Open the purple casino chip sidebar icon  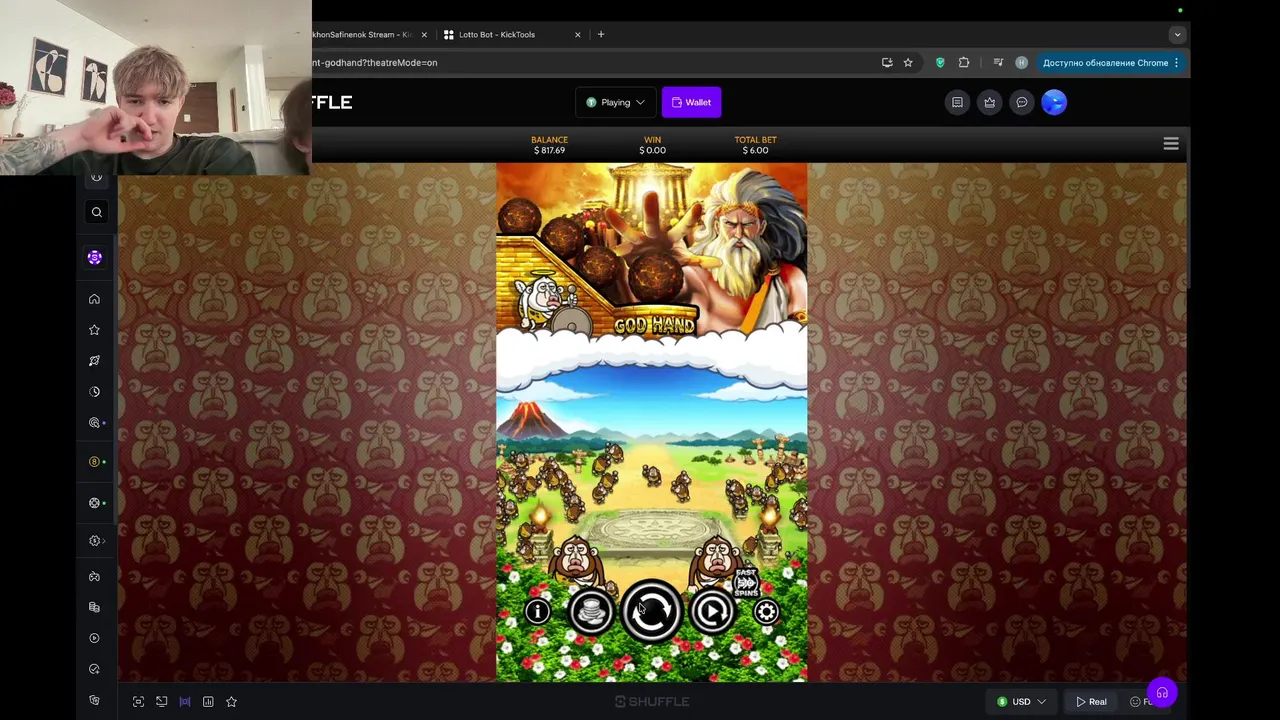click(x=95, y=257)
